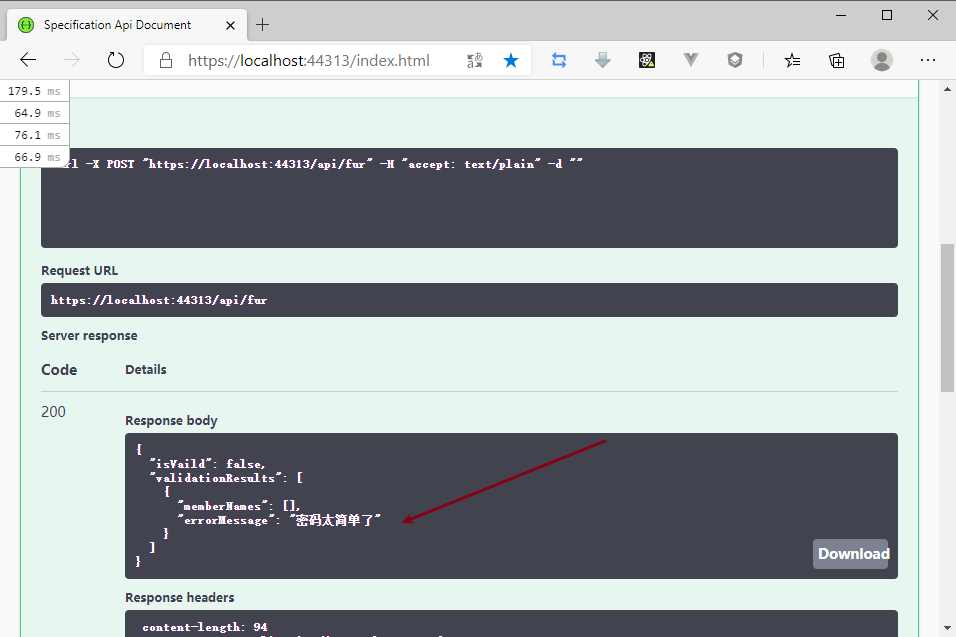Reload the page with refresh icon
The image size is (956, 637).
tap(116, 60)
